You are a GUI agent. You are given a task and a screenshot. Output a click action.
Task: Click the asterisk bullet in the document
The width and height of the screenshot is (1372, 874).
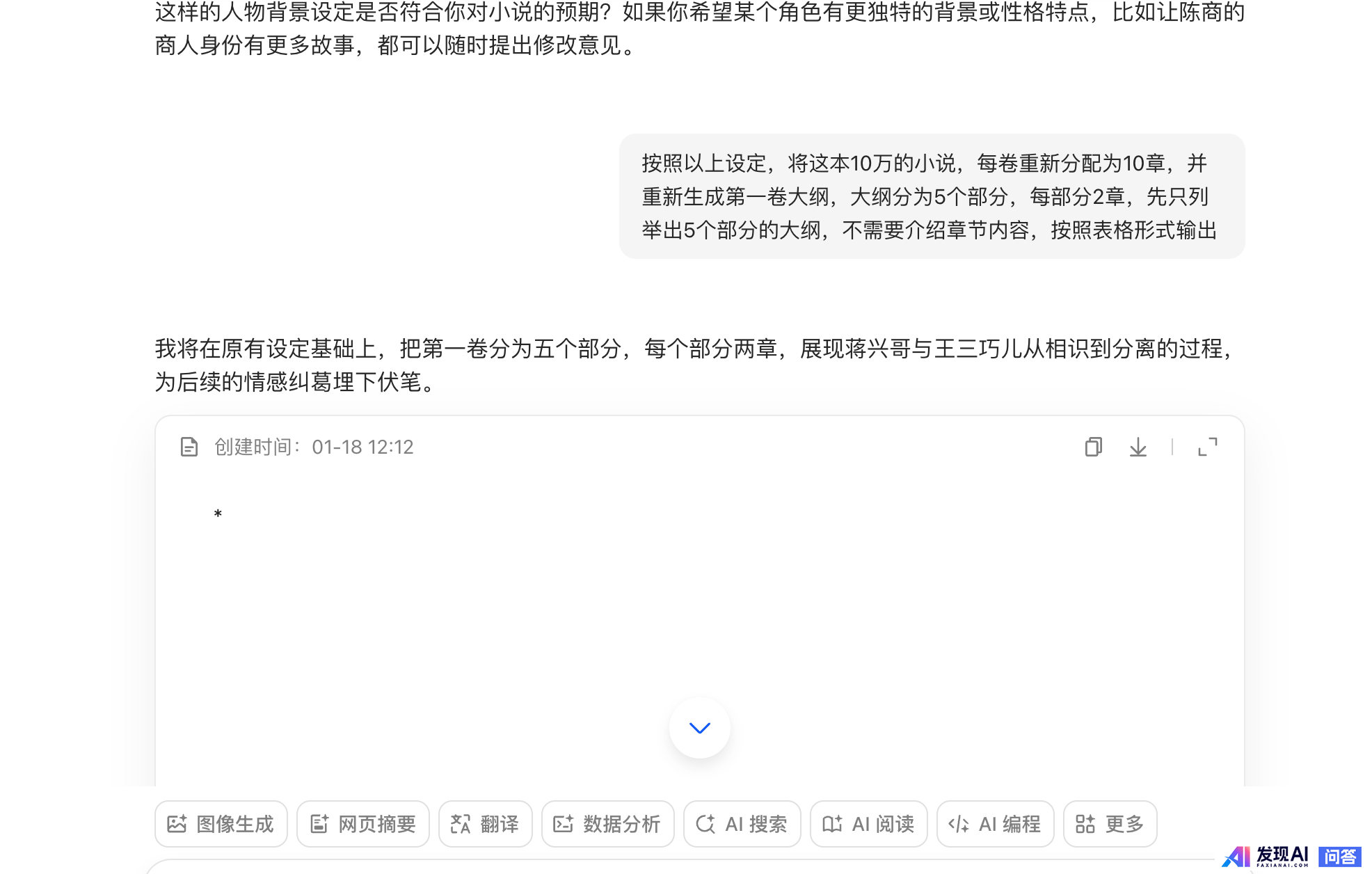click(218, 515)
